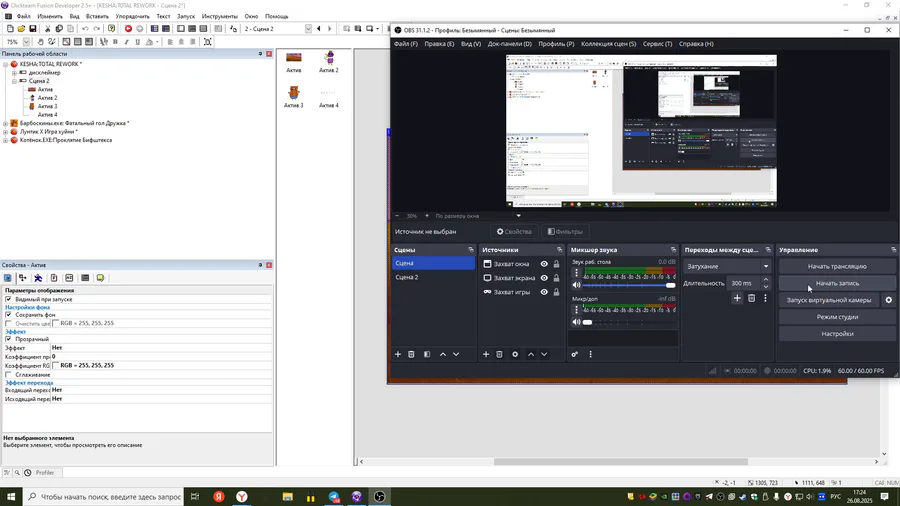Click the Start virtual camera button

click(829, 300)
